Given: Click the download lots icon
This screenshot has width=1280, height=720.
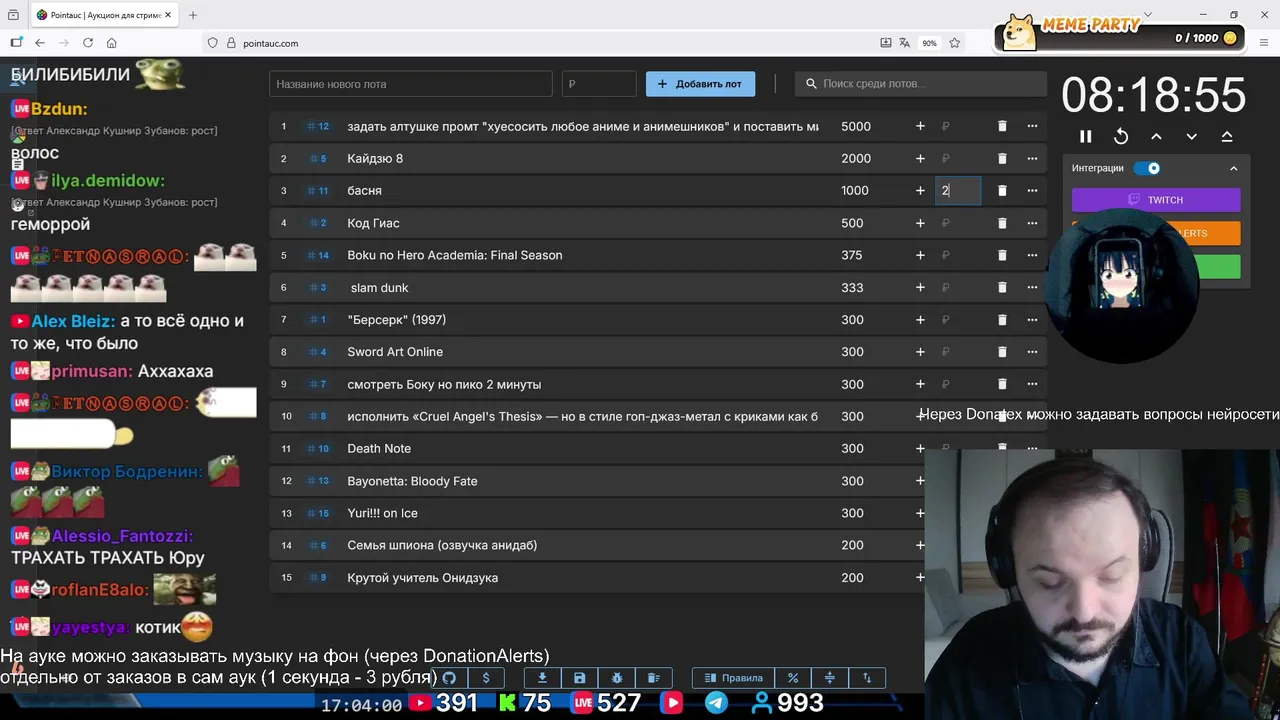Looking at the screenshot, I should pyautogui.click(x=542, y=678).
